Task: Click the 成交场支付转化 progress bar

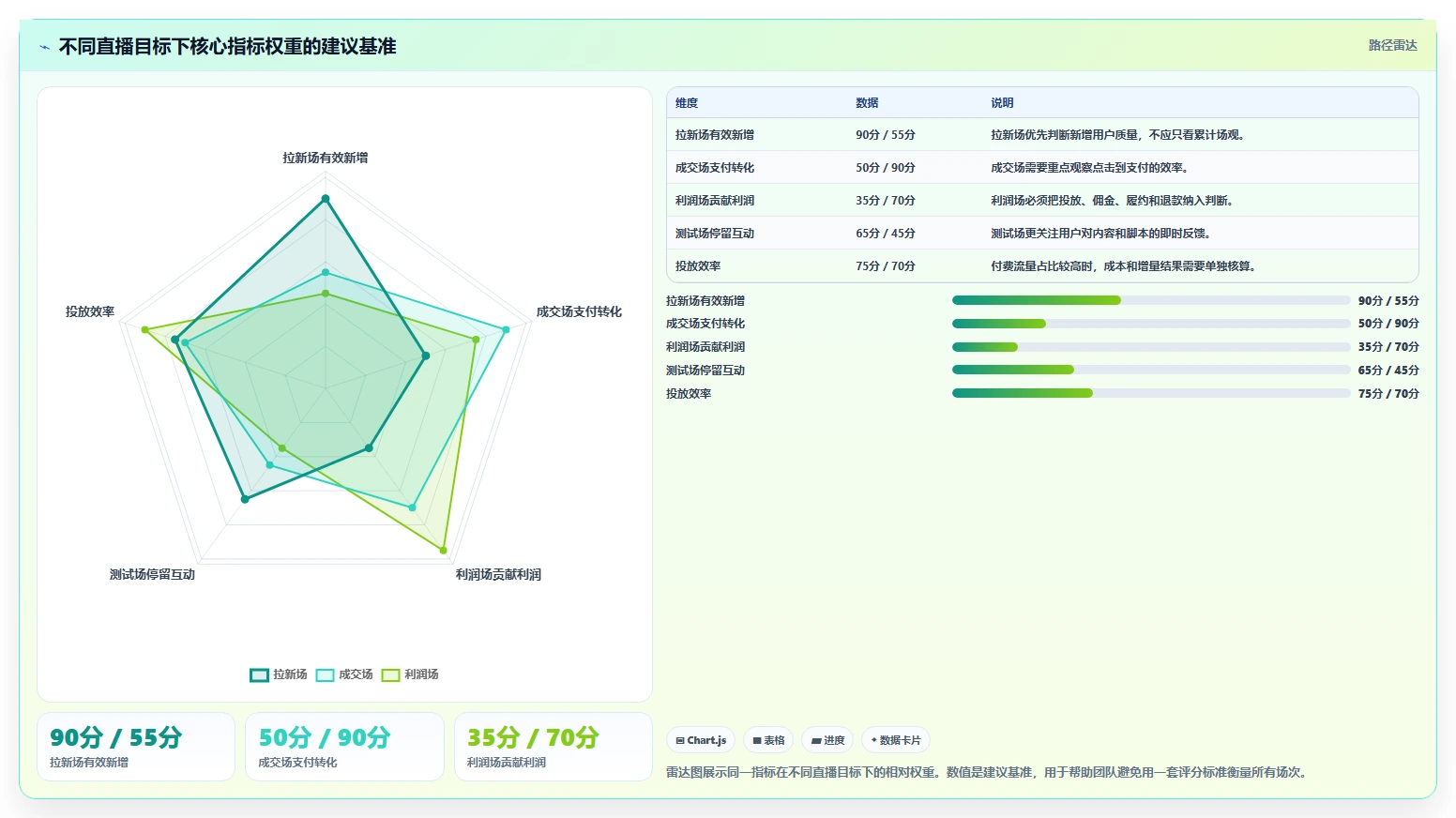Action: [1151, 324]
